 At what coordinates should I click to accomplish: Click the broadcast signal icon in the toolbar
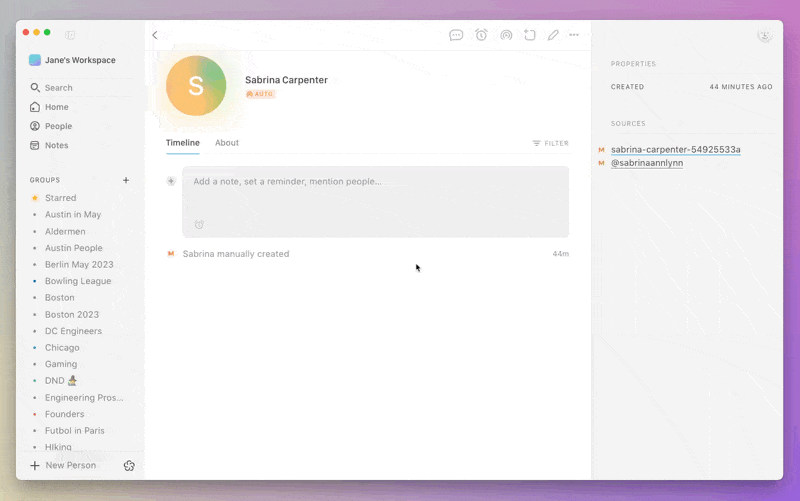point(506,35)
